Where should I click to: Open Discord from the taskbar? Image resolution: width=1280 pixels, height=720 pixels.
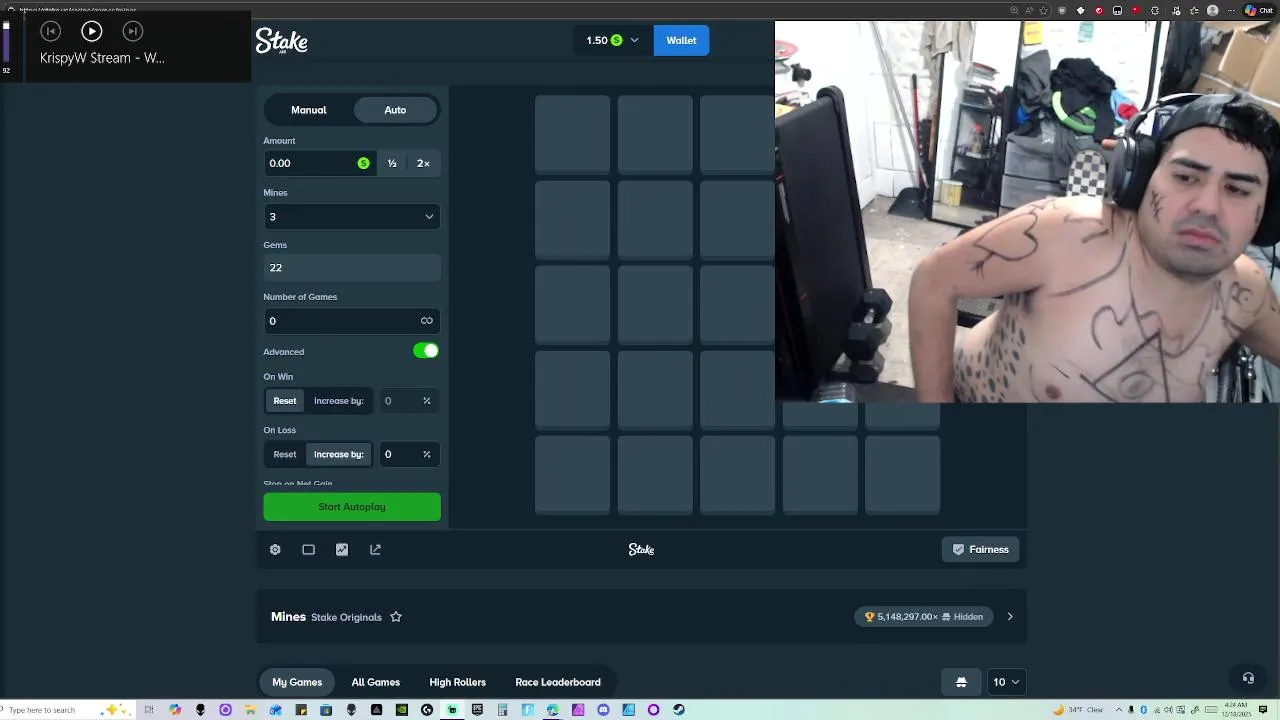(x=603, y=710)
